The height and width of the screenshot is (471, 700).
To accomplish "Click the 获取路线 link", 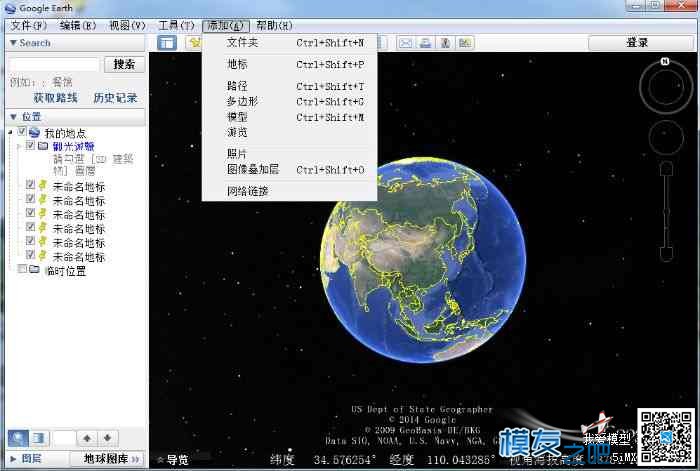I will [x=55, y=98].
